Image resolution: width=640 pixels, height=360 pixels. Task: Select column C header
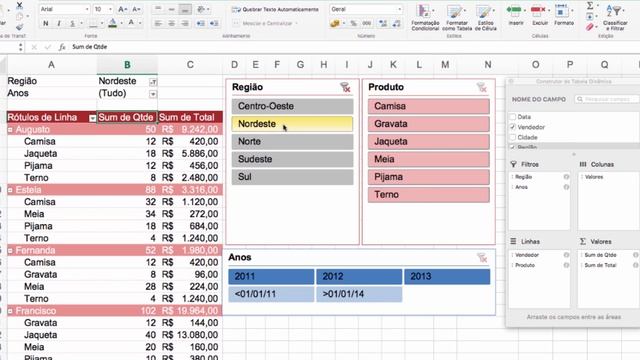click(x=190, y=64)
